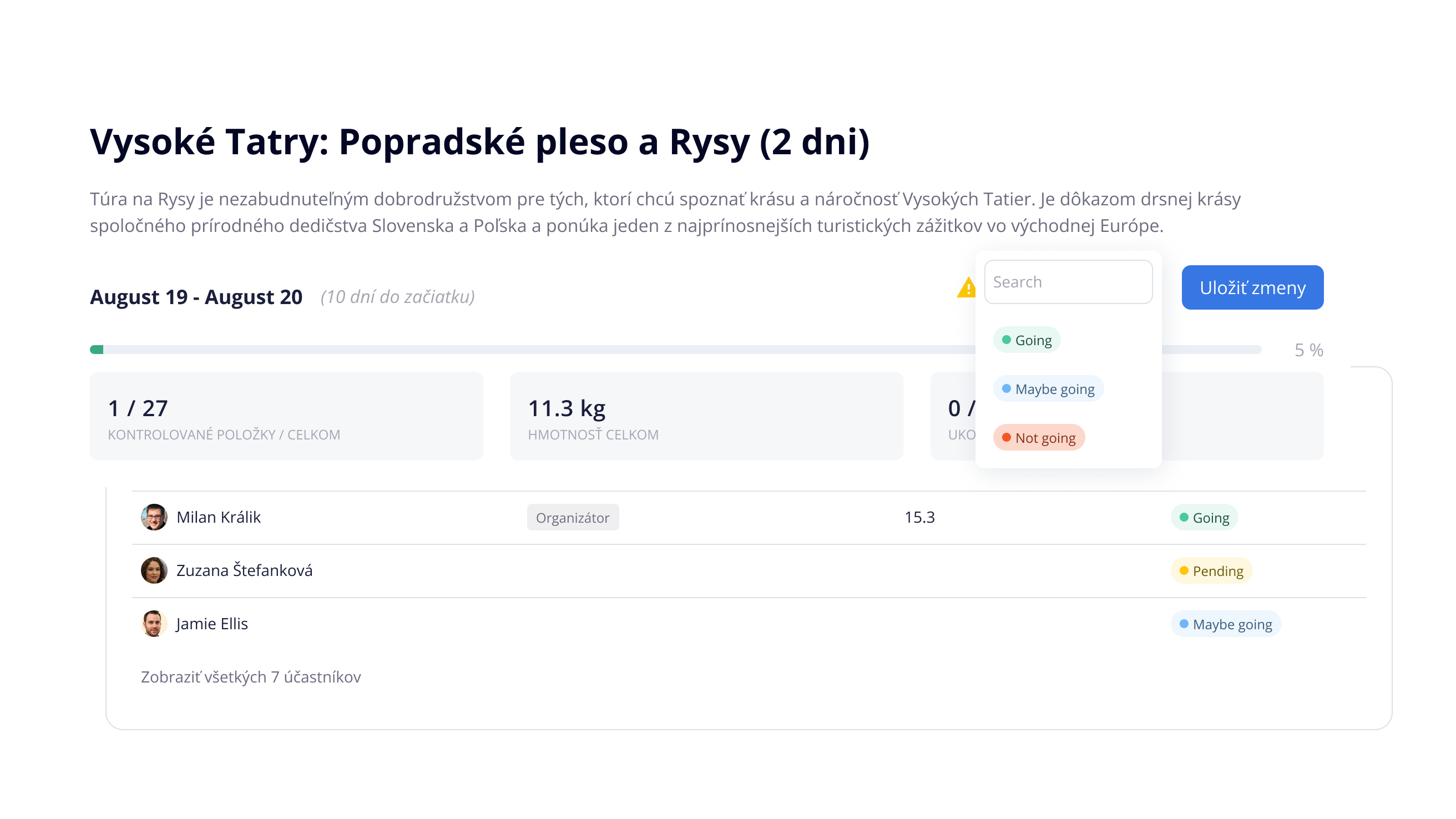Click the '1 / 27' checked items card

click(x=286, y=416)
